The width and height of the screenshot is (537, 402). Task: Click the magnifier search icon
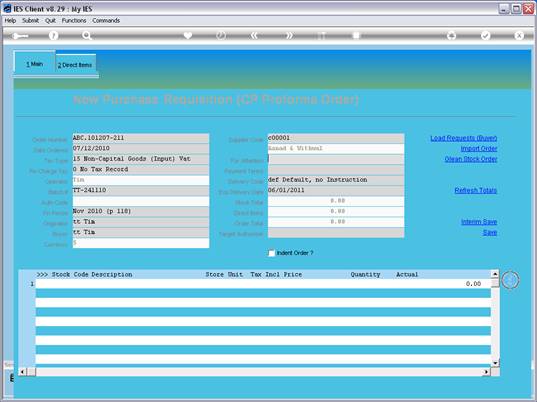[87, 36]
